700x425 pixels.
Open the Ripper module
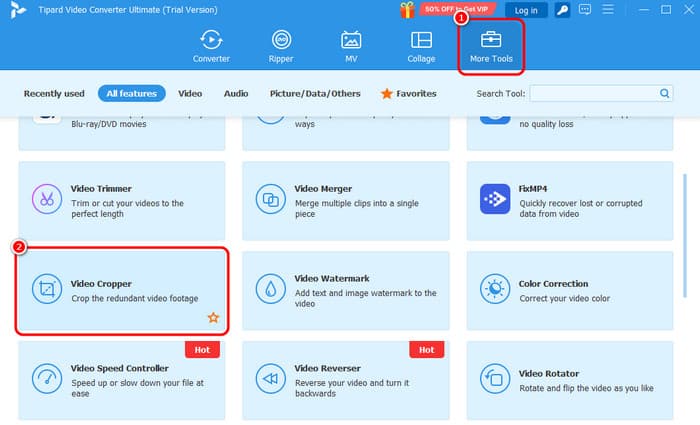[x=281, y=46]
